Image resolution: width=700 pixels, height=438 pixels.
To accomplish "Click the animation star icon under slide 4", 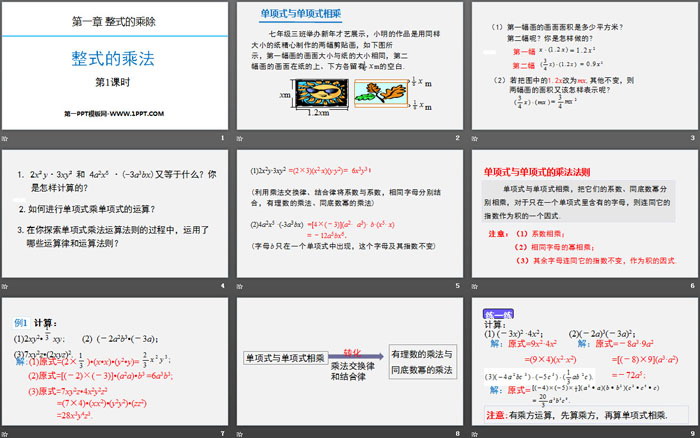I will coord(7,284).
